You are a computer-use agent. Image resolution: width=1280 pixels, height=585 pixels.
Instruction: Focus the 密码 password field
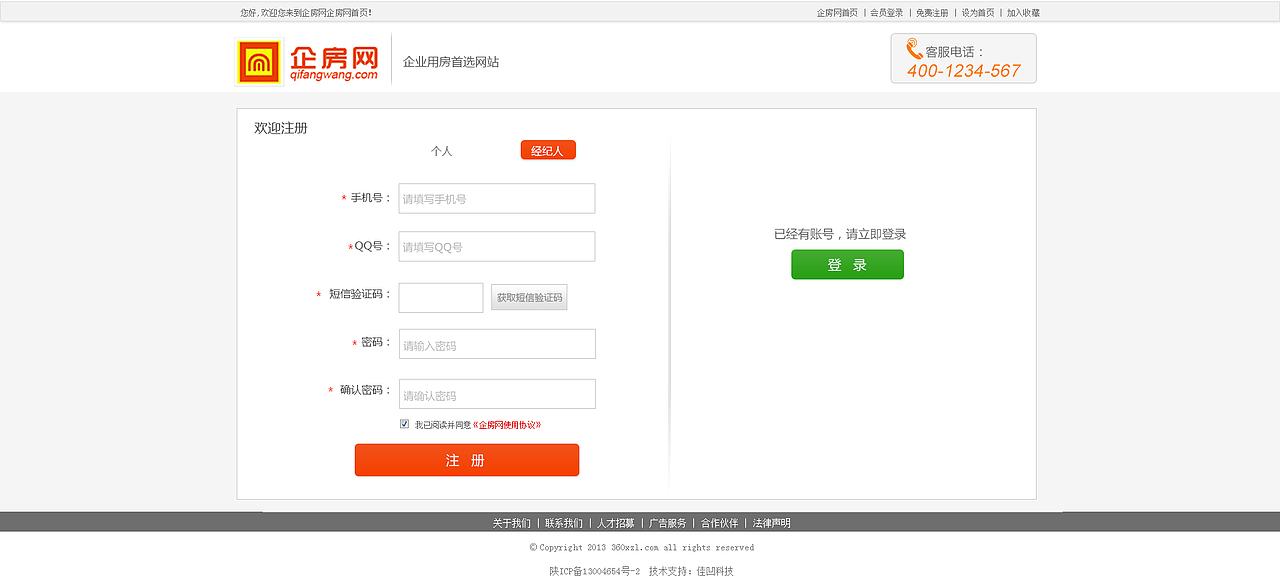tap(497, 344)
